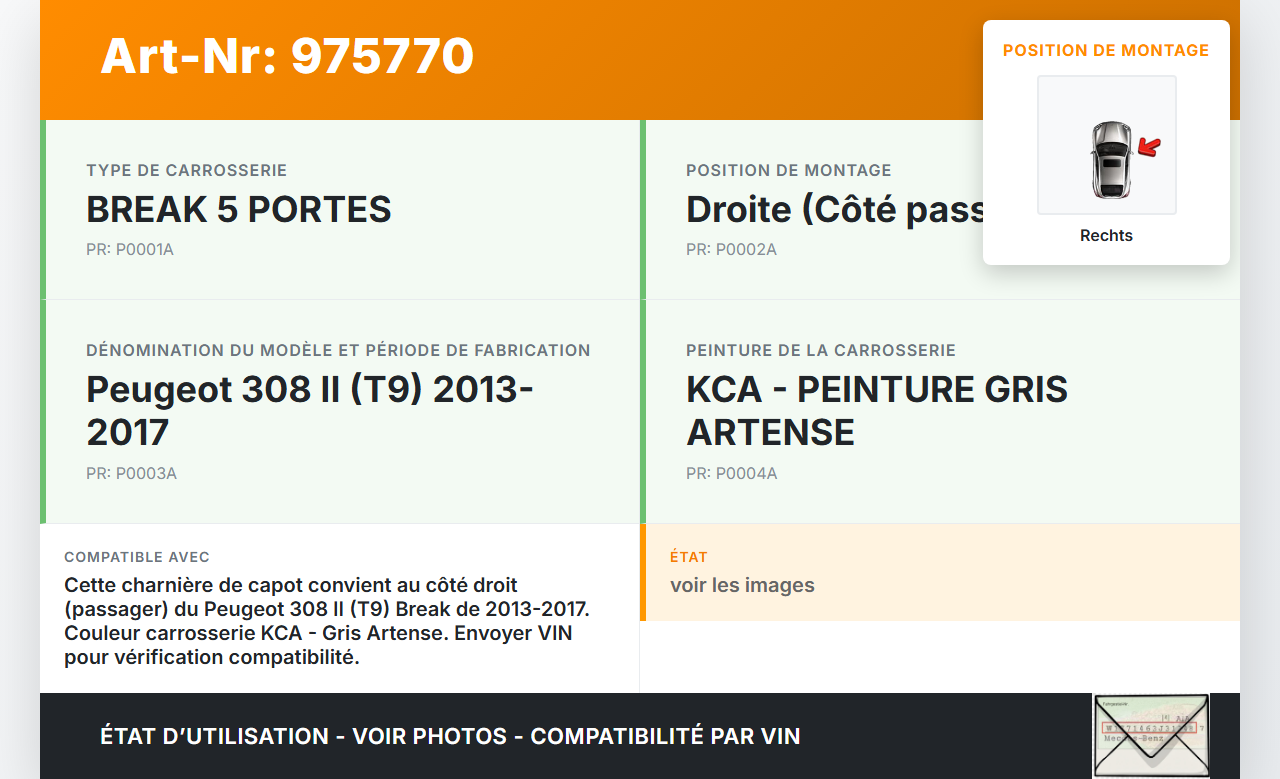This screenshot has height=779, width=1280.
Task: Click the top-view car image
Action: coord(1110,159)
